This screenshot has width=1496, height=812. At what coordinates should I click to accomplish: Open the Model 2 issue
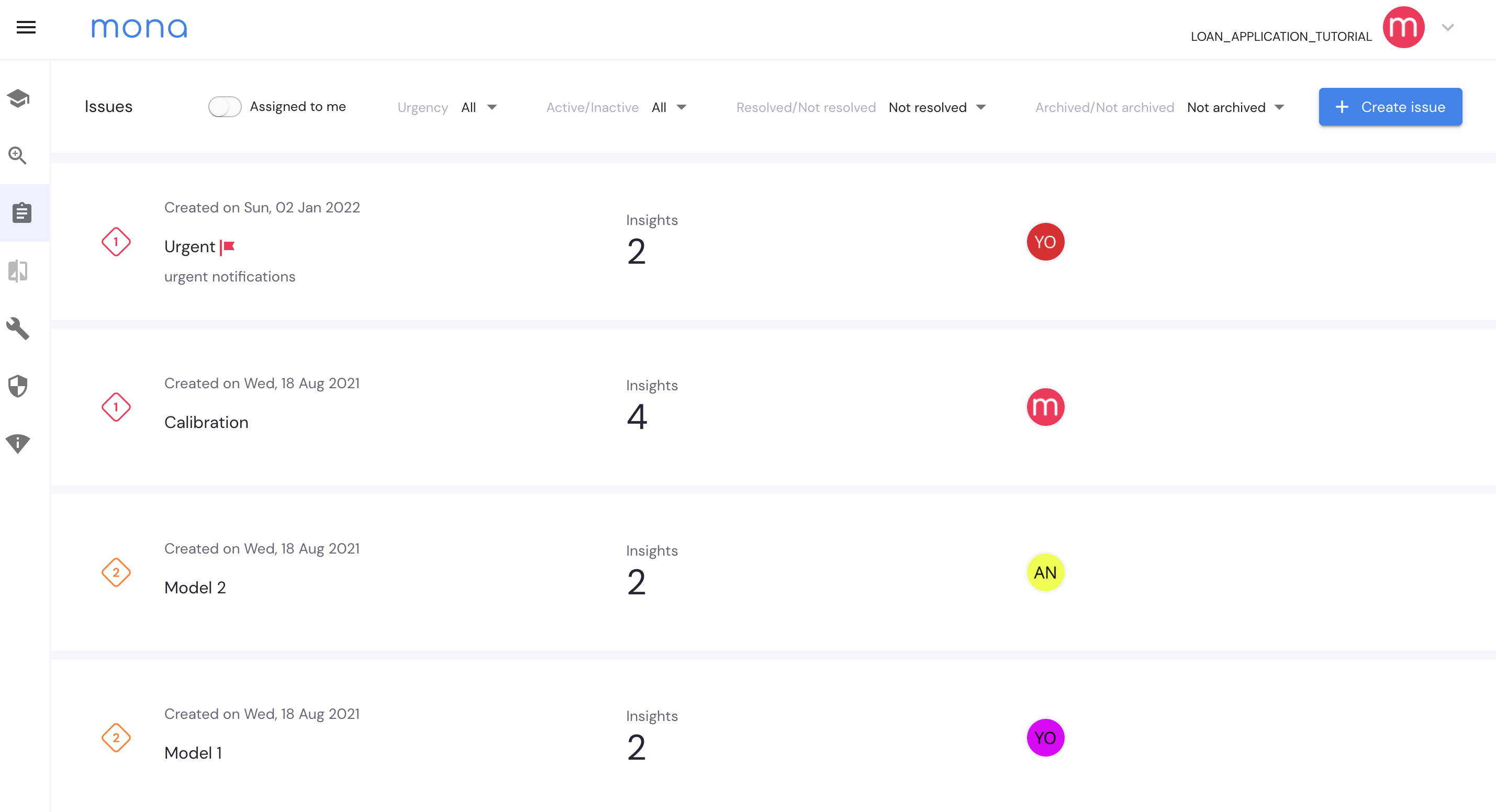click(195, 588)
